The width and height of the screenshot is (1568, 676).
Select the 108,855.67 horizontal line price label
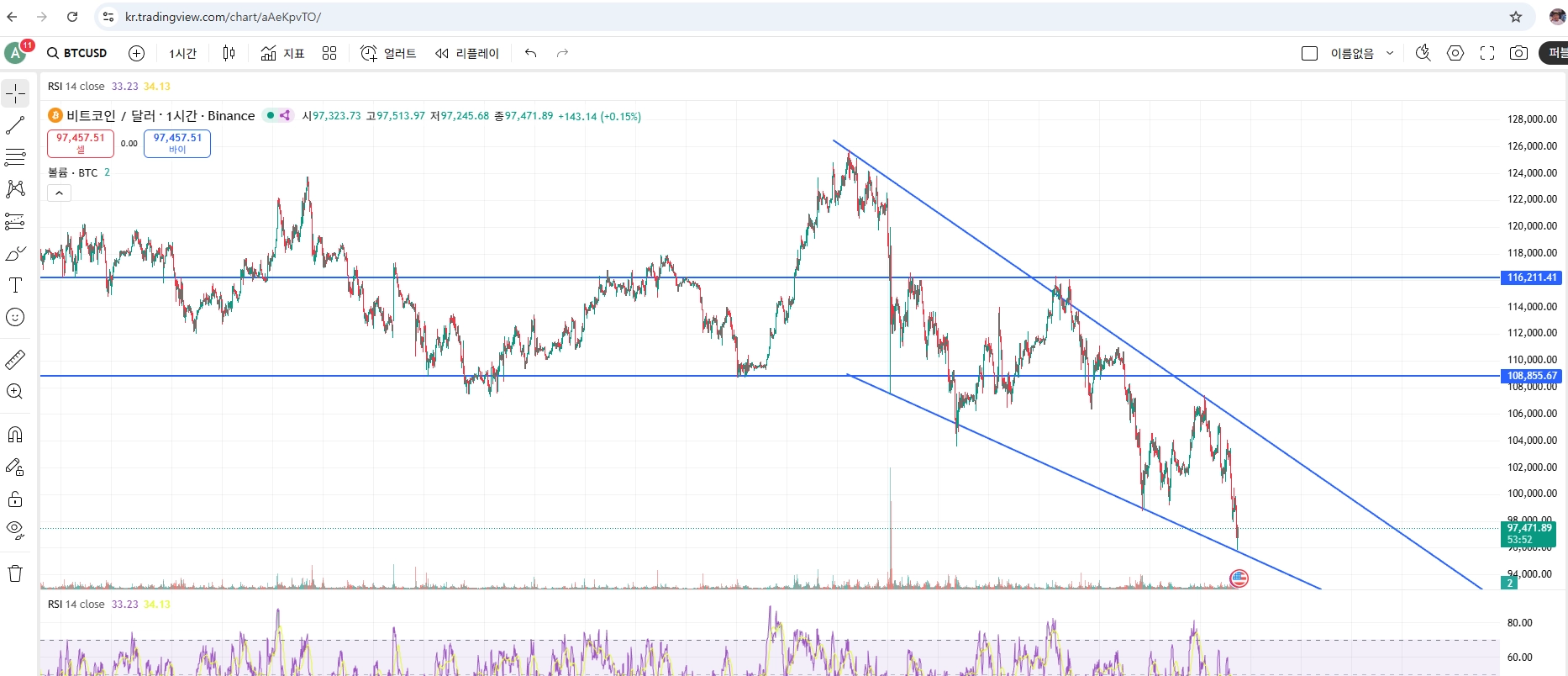coord(1531,376)
